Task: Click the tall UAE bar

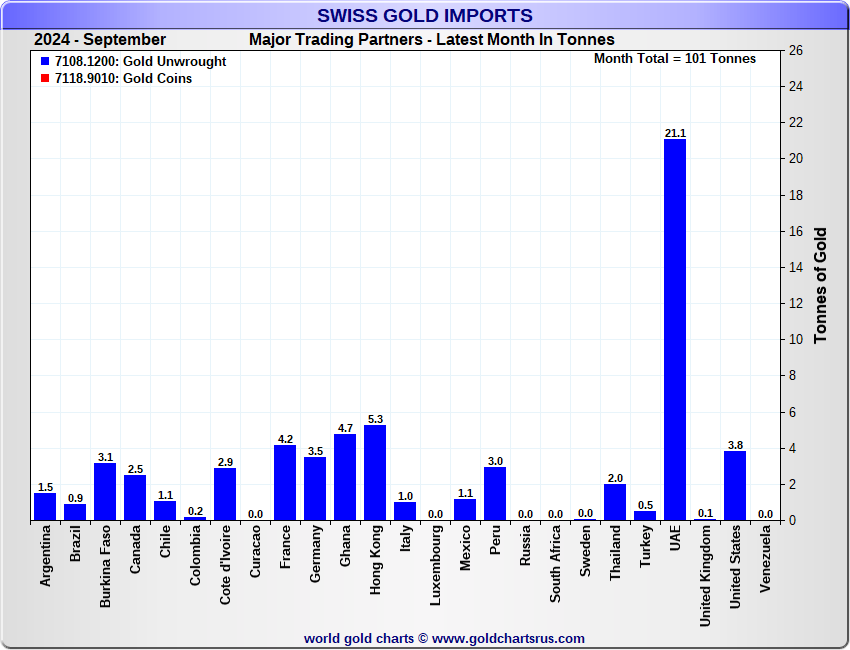Action: [x=675, y=330]
